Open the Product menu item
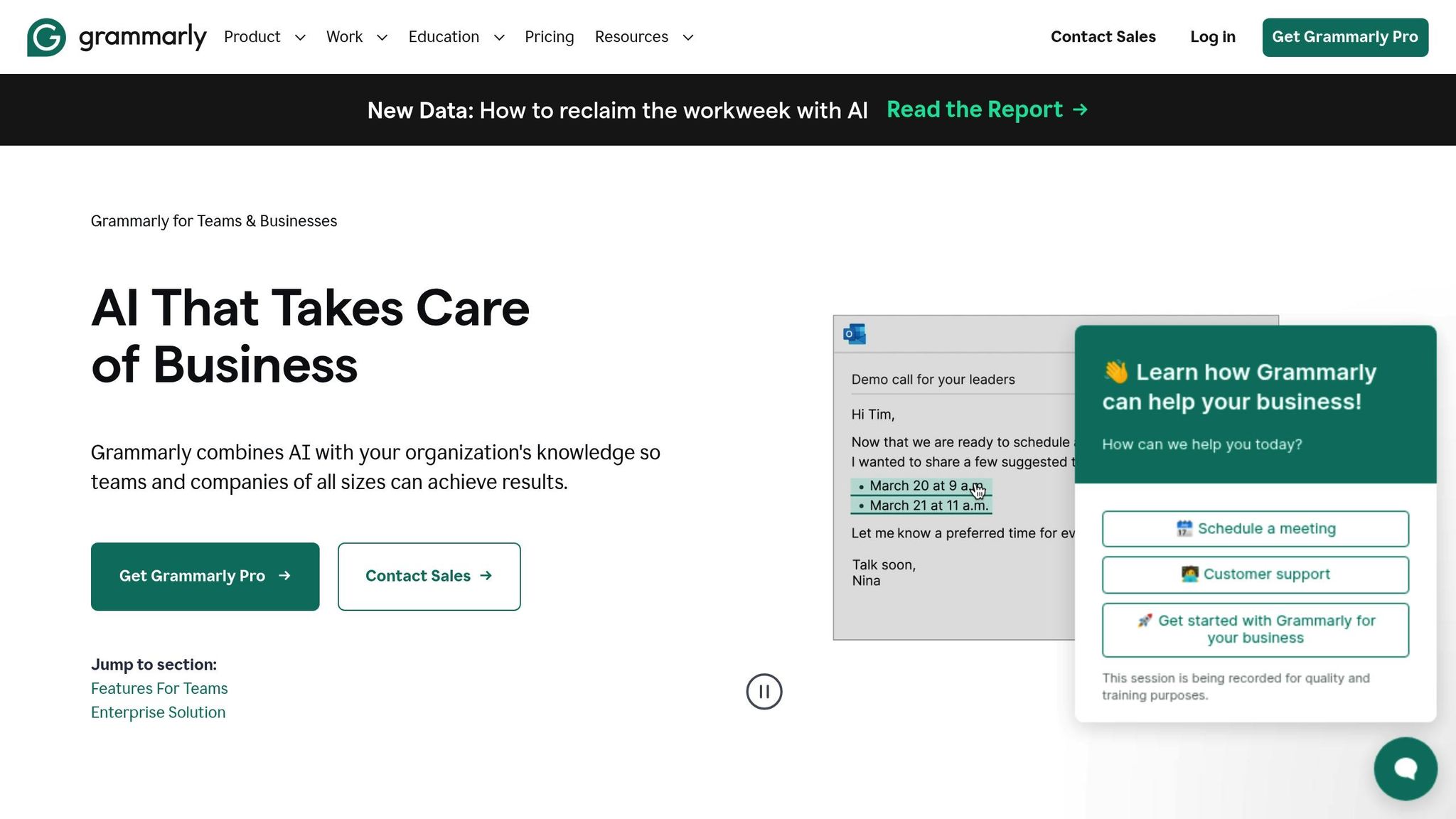The width and height of the screenshot is (1456, 819). click(x=252, y=37)
